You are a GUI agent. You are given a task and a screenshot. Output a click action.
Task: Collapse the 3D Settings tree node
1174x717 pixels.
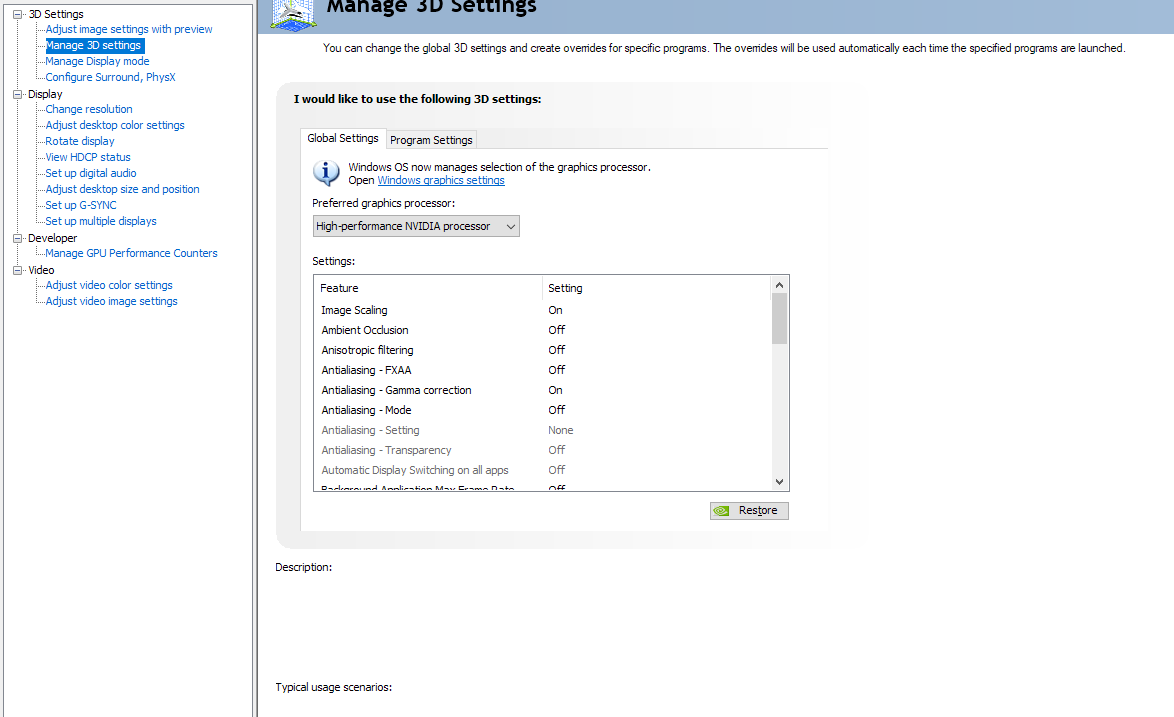(x=17, y=14)
